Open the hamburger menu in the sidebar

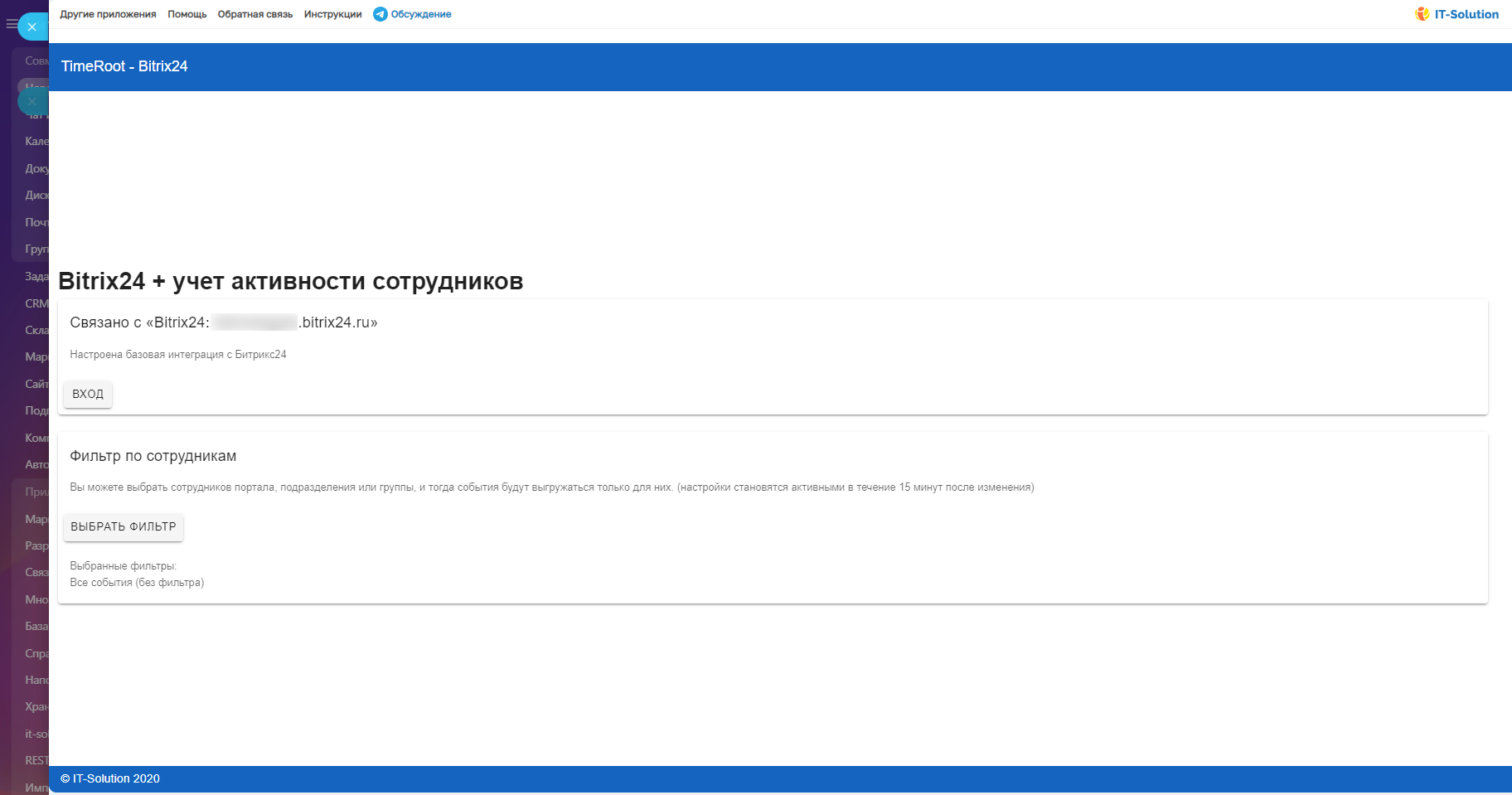[12, 25]
